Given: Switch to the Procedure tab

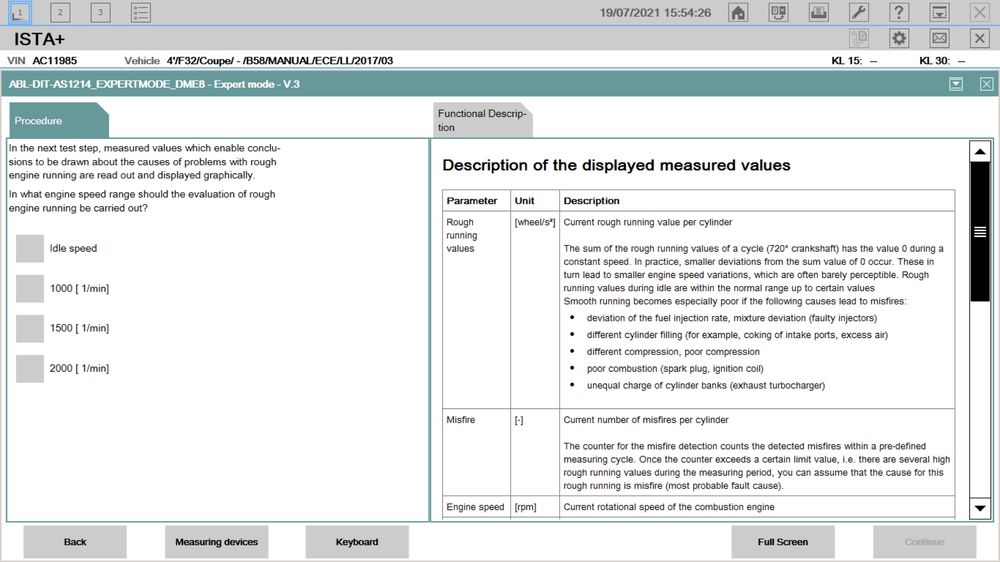Looking at the screenshot, I should (58, 121).
